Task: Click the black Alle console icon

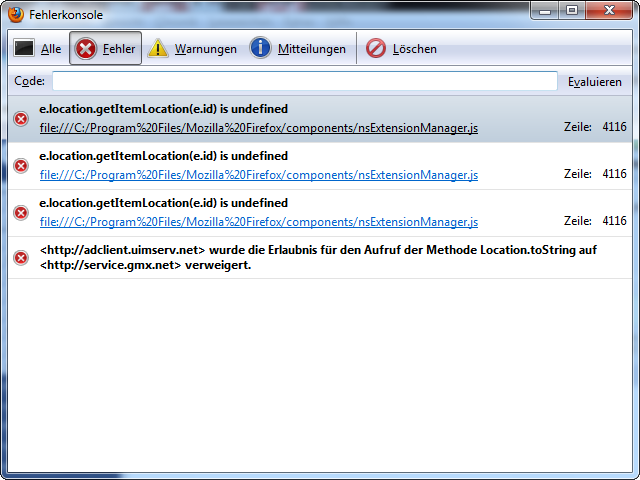Action: (24, 48)
